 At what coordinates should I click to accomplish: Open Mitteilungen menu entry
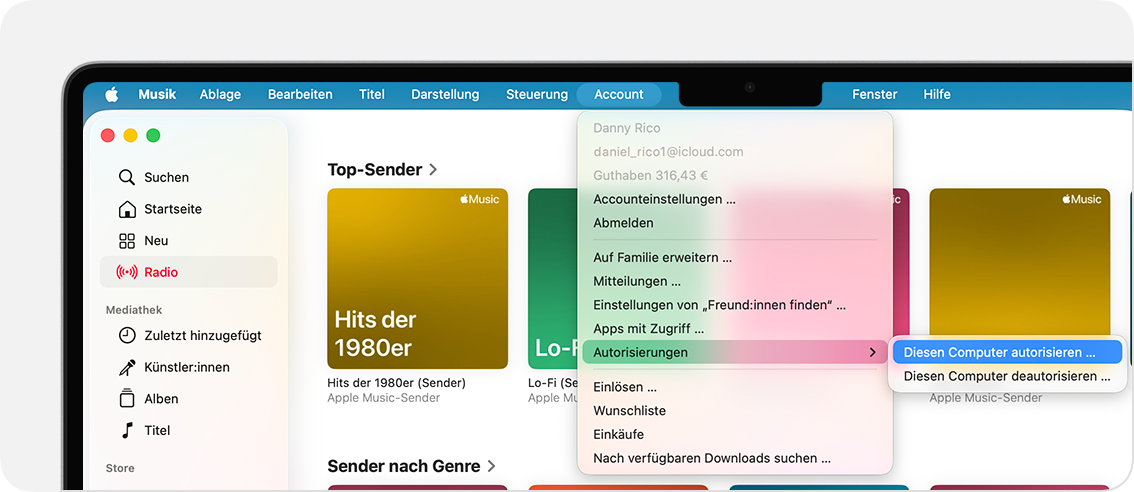coord(735,281)
